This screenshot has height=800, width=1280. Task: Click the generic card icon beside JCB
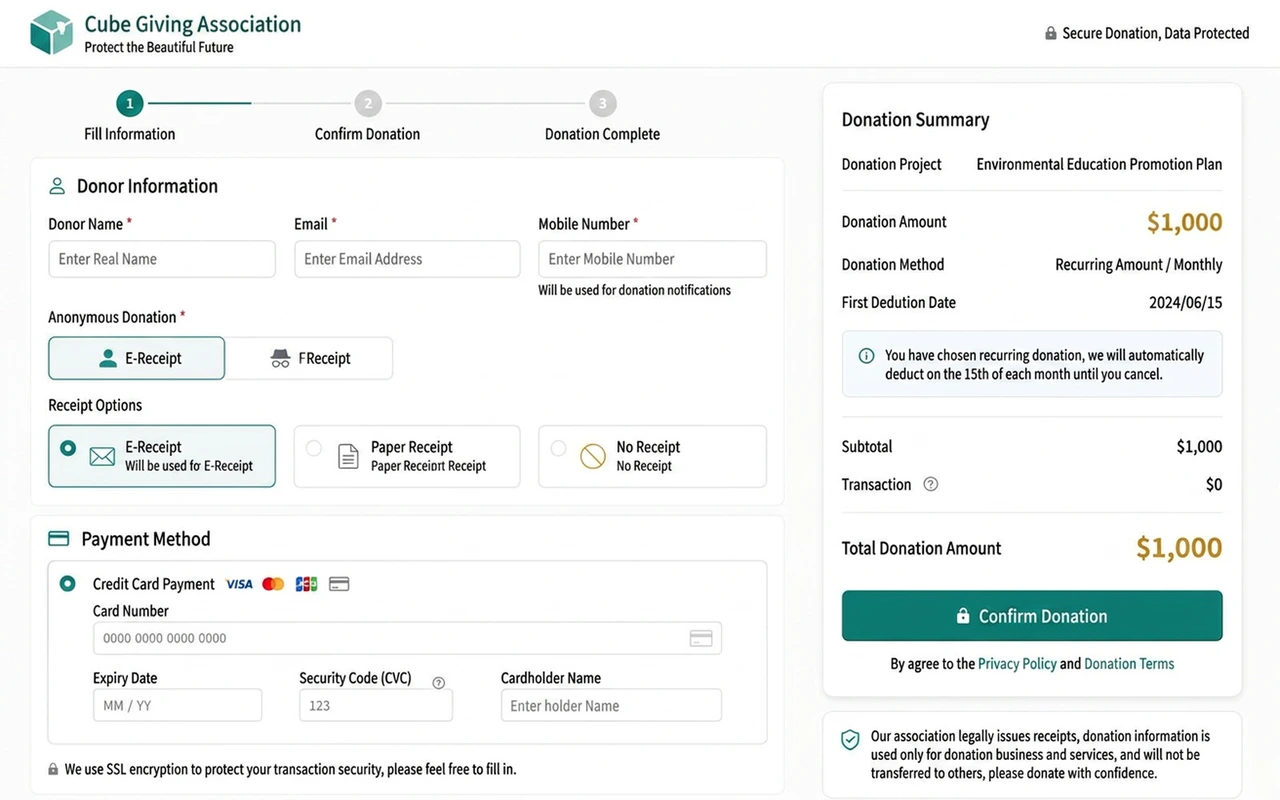(x=339, y=584)
